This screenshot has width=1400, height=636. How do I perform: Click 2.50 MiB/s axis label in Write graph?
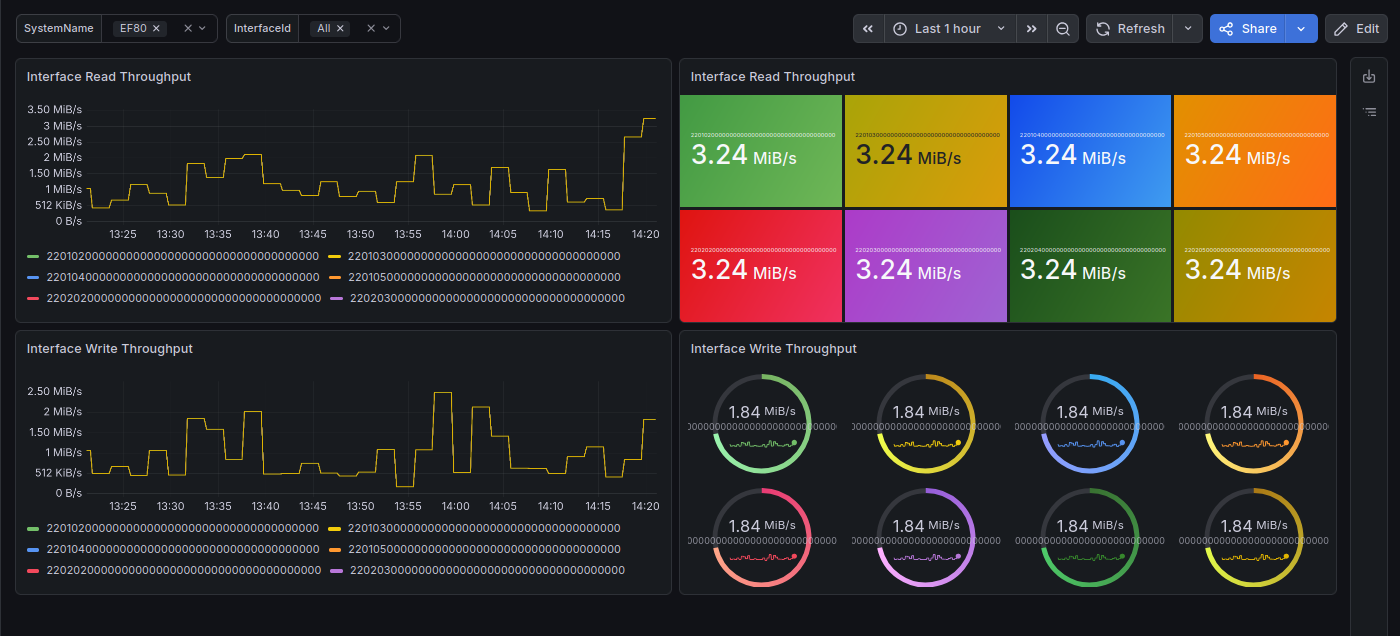pyautogui.click(x=54, y=391)
